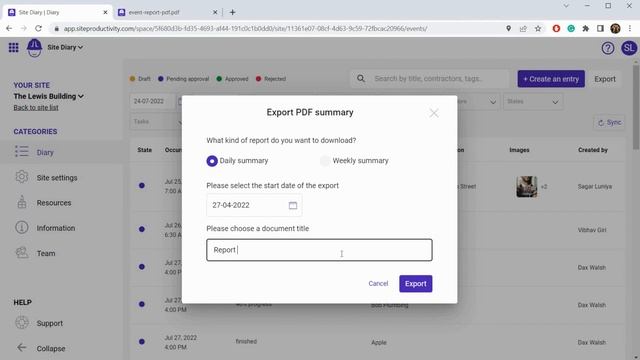Click the share page icon in address bar
The image size is (640, 360).
[x=523, y=29]
